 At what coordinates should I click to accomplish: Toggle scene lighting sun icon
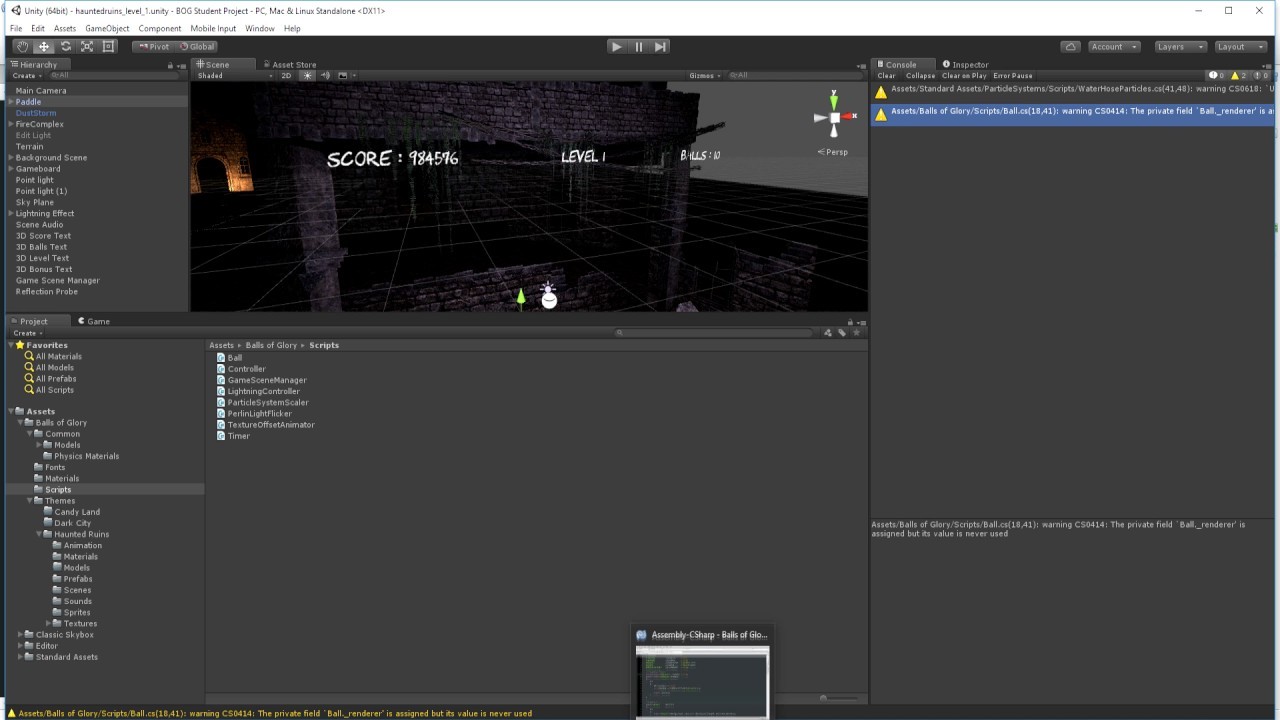308,75
